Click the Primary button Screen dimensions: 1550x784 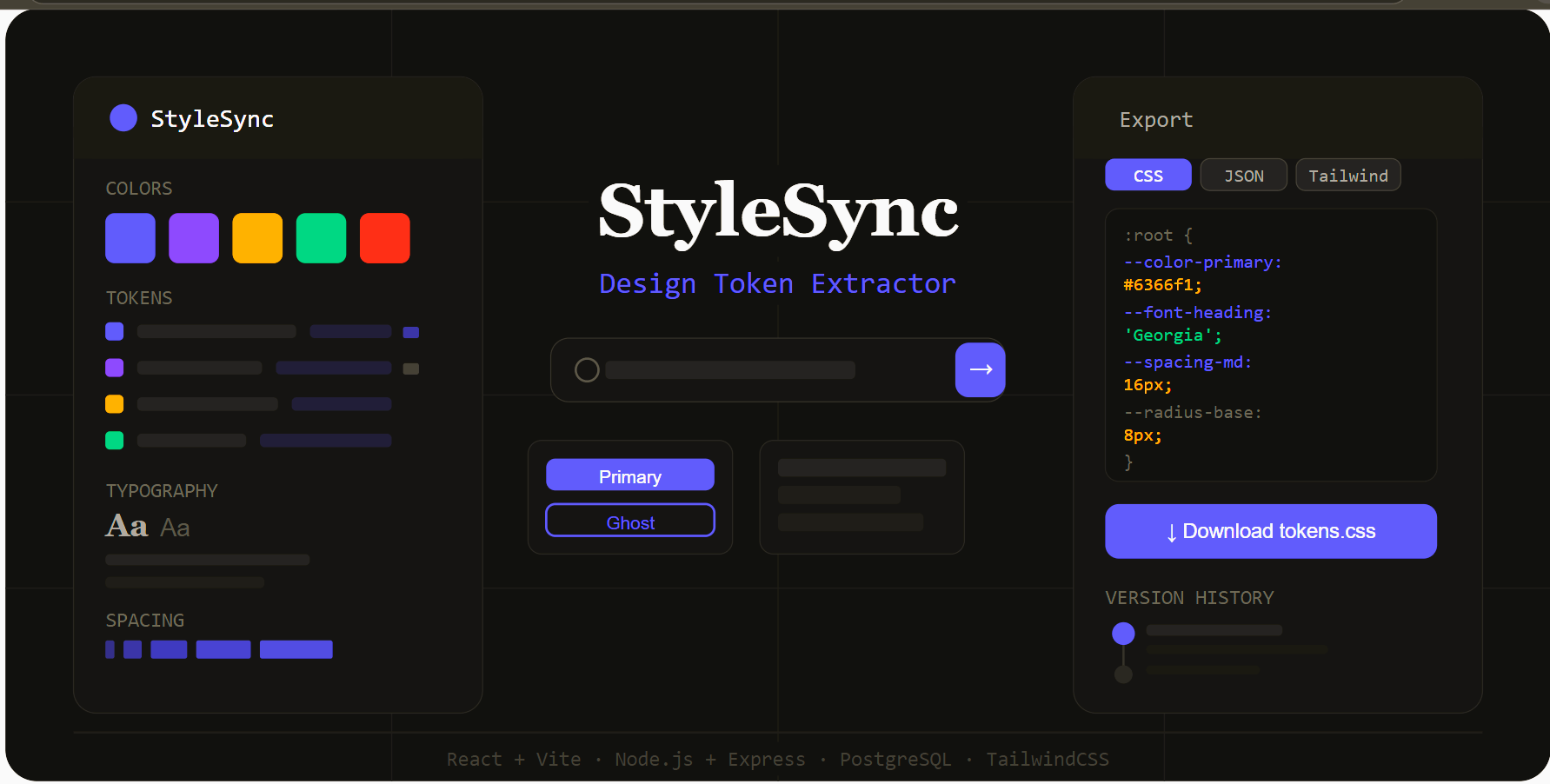[629, 475]
